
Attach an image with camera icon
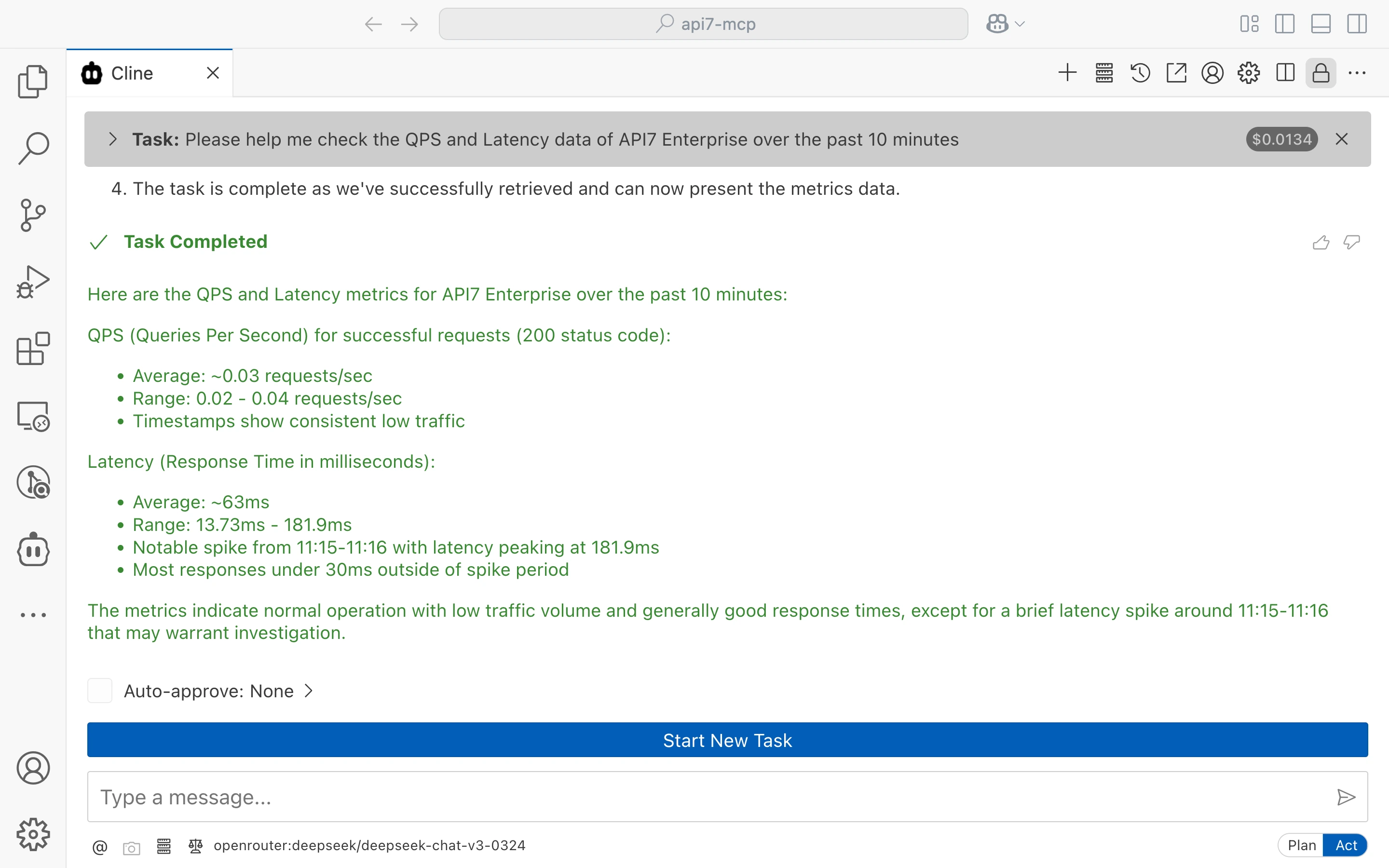pyautogui.click(x=132, y=847)
